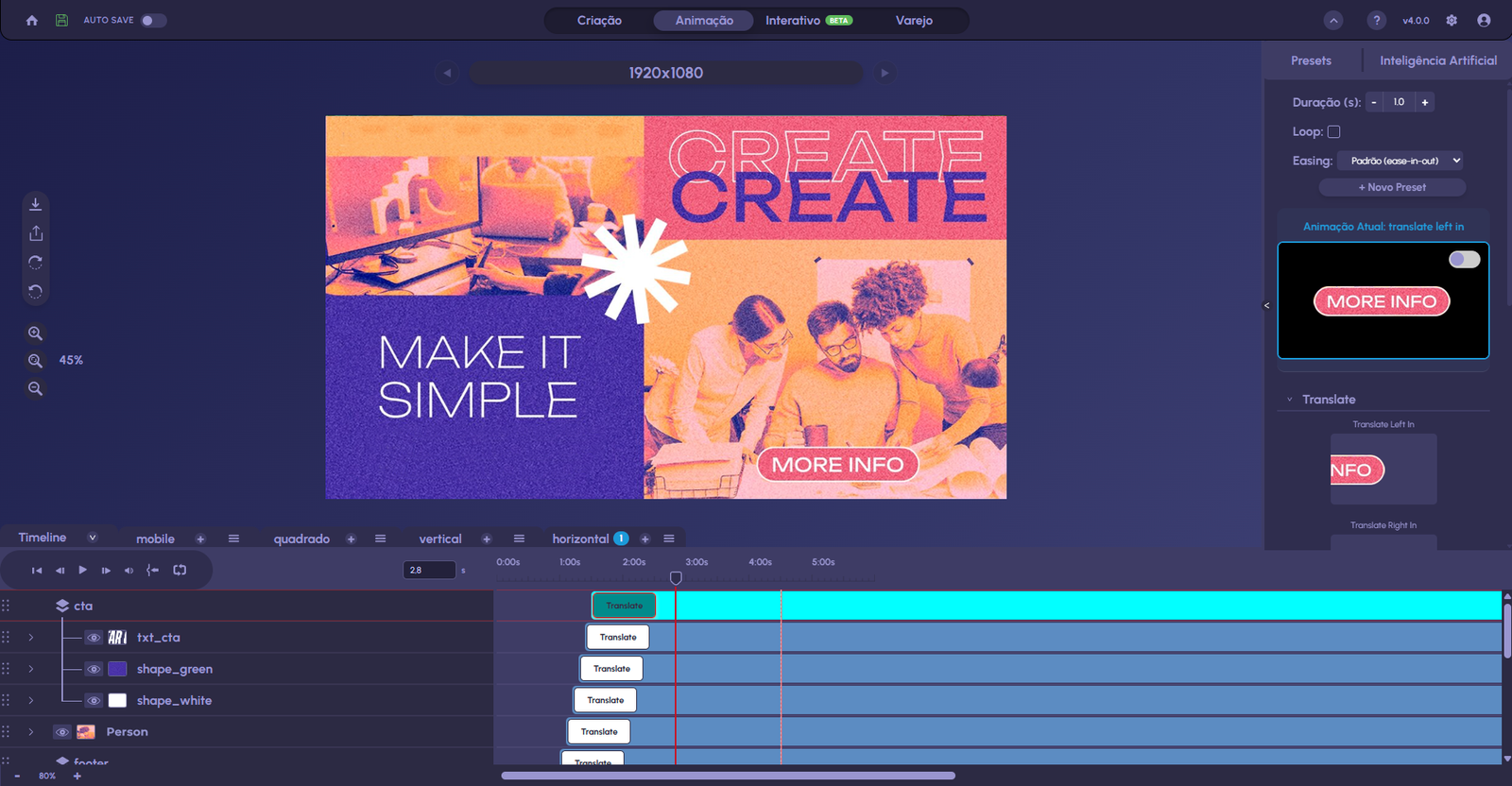This screenshot has height=786, width=1512.
Task: Click the current time field showing 2.8
Action: (x=429, y=570)
